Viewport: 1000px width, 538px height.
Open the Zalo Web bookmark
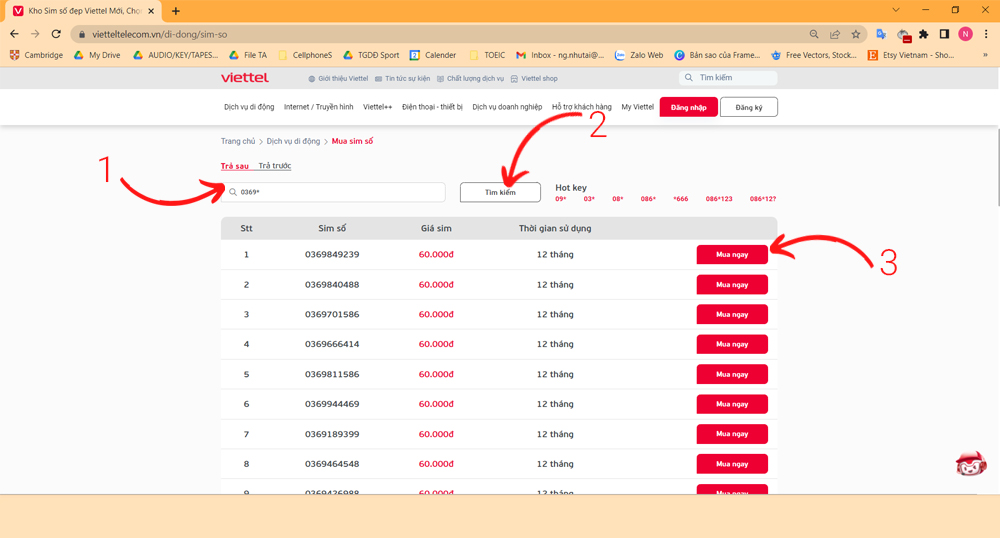click(639, 55)
